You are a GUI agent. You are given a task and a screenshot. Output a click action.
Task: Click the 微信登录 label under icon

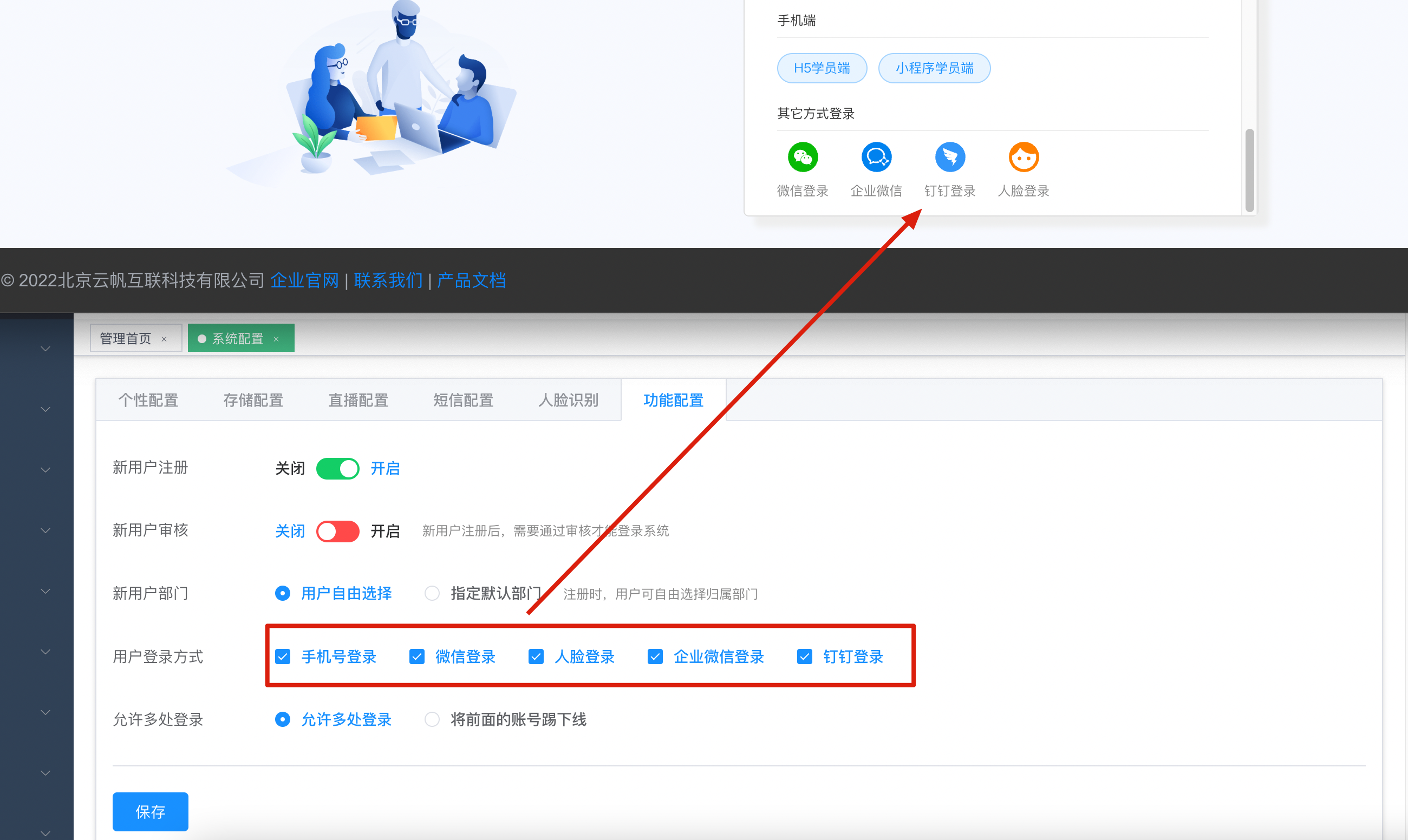click(803, 191)
